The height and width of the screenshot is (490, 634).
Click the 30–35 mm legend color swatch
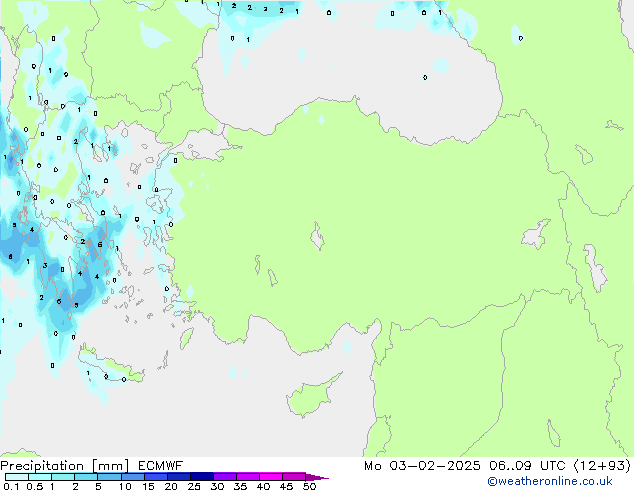click(224, 477)
